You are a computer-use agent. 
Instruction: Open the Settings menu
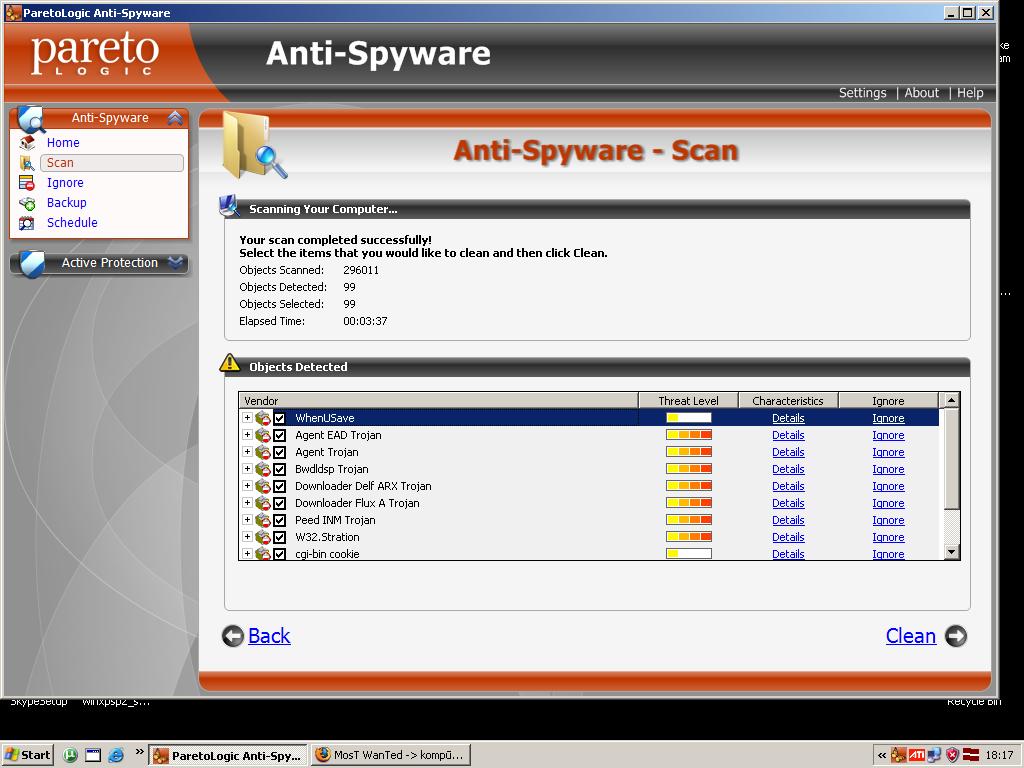[862, 93]
